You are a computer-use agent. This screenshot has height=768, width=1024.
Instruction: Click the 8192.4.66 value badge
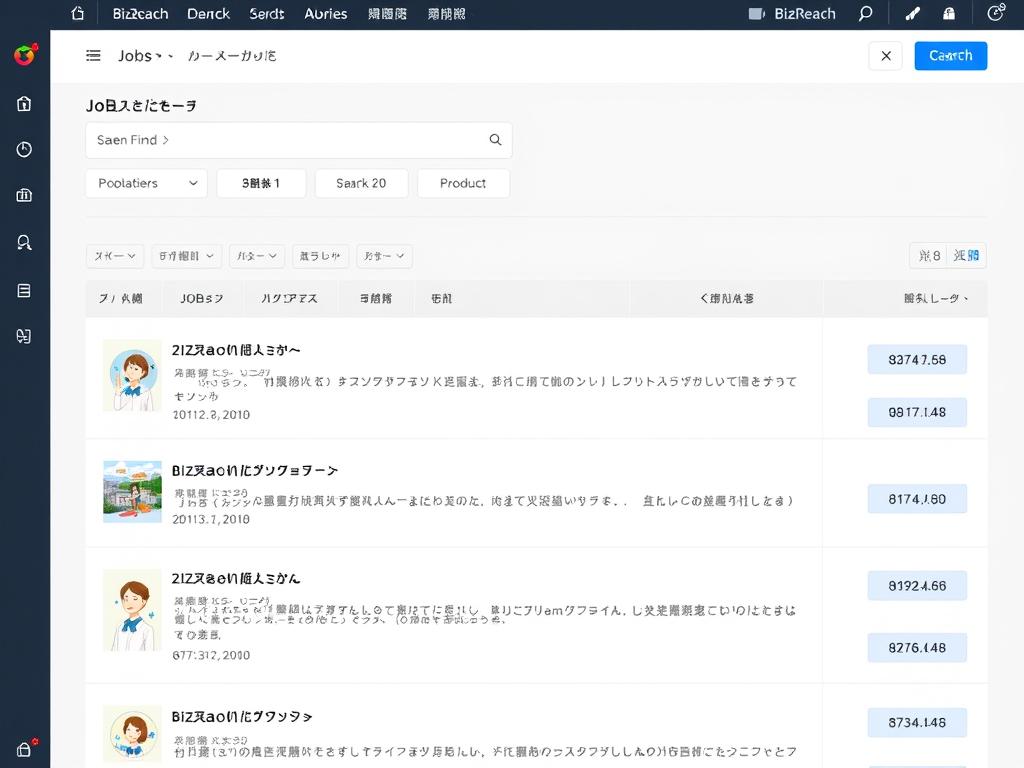tap(917, 586)
